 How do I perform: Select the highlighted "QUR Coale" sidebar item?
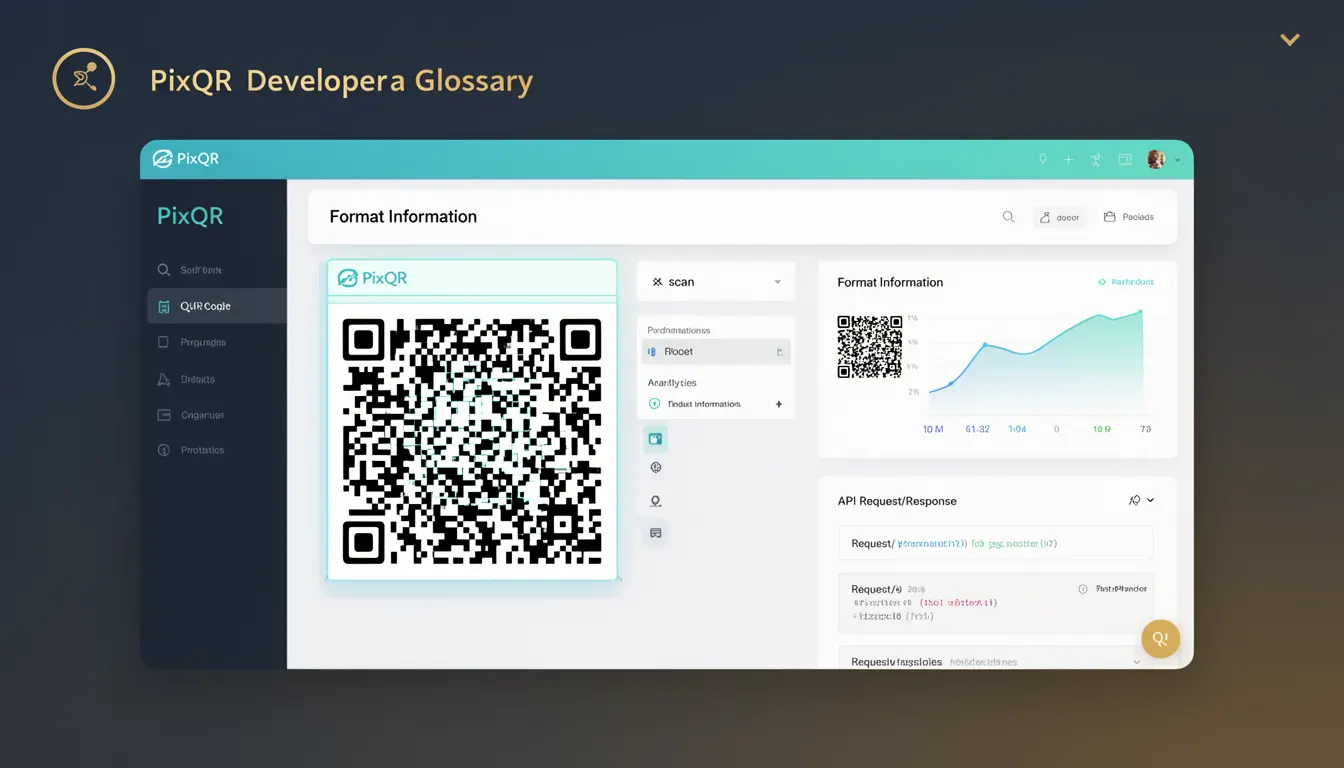point(217,306)
